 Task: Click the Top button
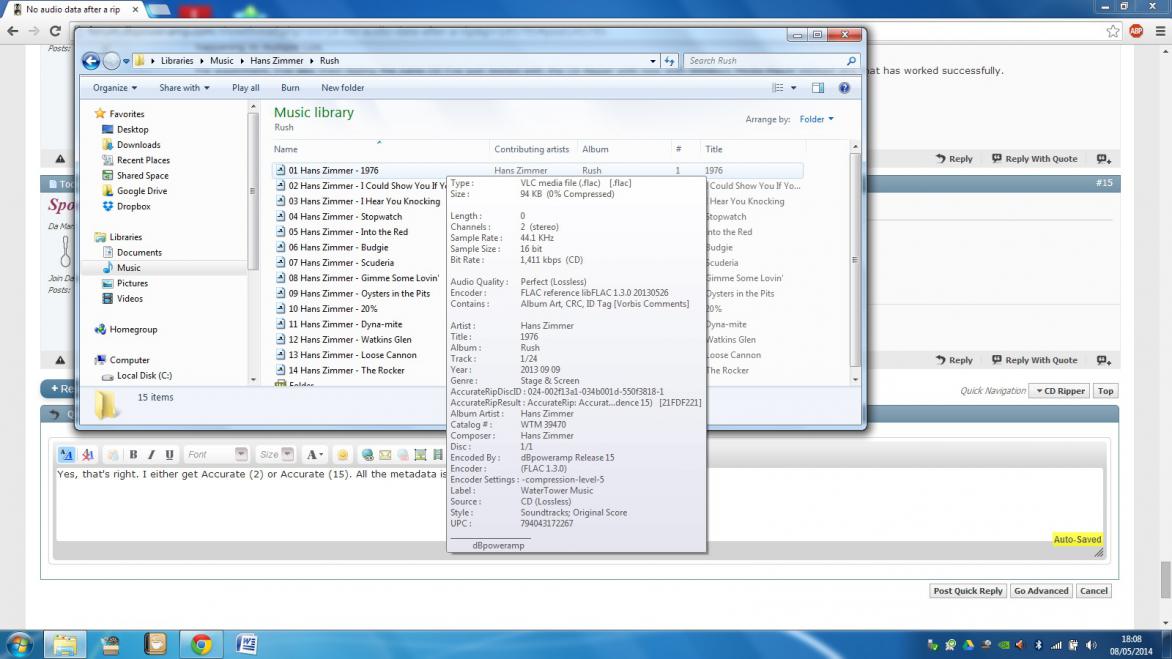click(1105, 391)
